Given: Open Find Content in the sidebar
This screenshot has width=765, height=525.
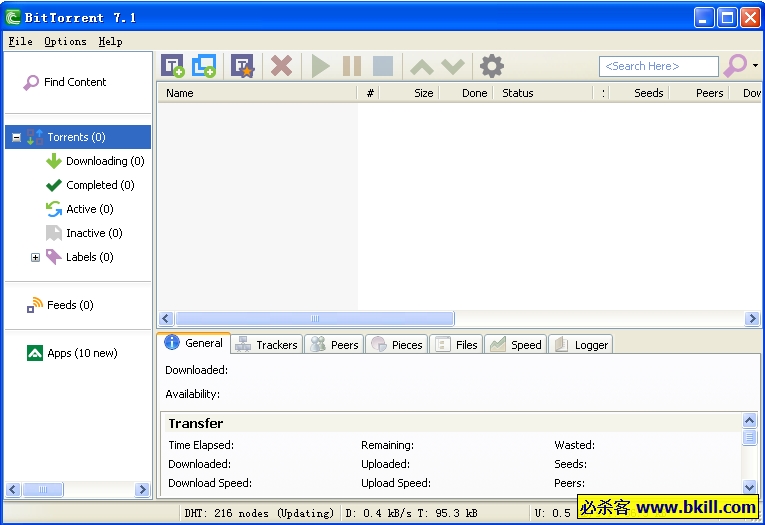Looking at the screenshot, I should pos(74,82).
